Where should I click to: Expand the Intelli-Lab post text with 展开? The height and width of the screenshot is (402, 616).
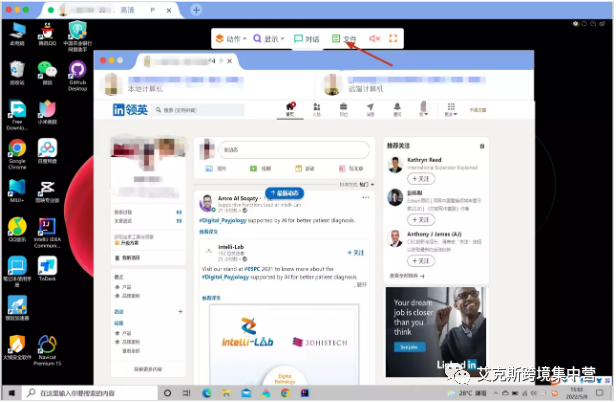362,285
